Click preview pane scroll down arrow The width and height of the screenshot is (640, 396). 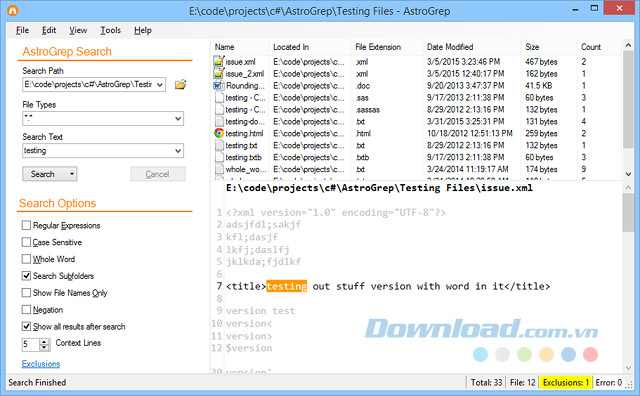(x=628, y=367)
